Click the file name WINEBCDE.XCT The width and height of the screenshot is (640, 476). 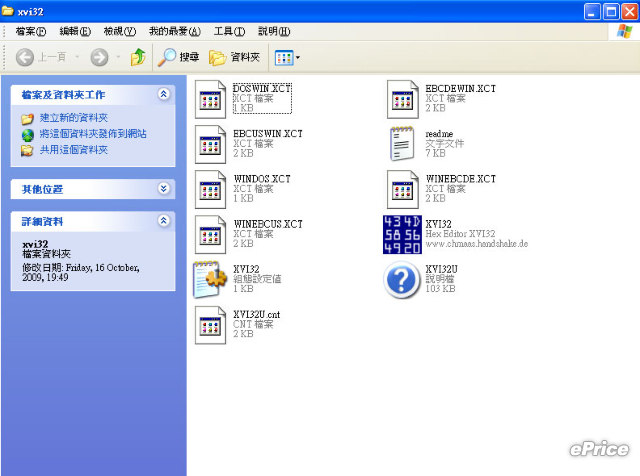(x=460, y=179)
